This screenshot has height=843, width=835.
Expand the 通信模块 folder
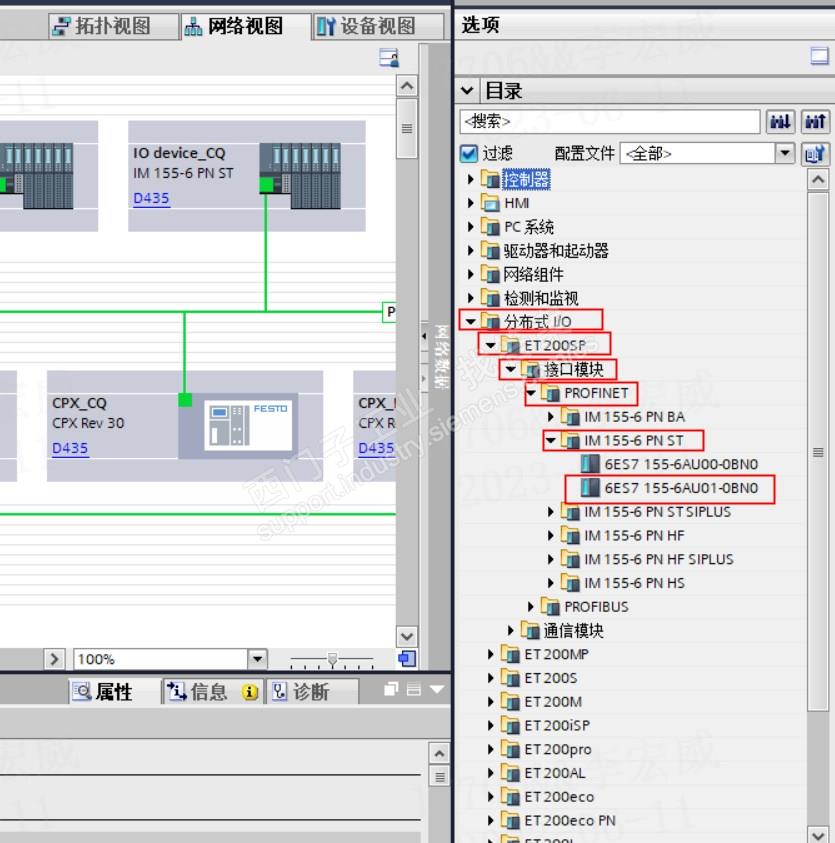click(511, 630)
